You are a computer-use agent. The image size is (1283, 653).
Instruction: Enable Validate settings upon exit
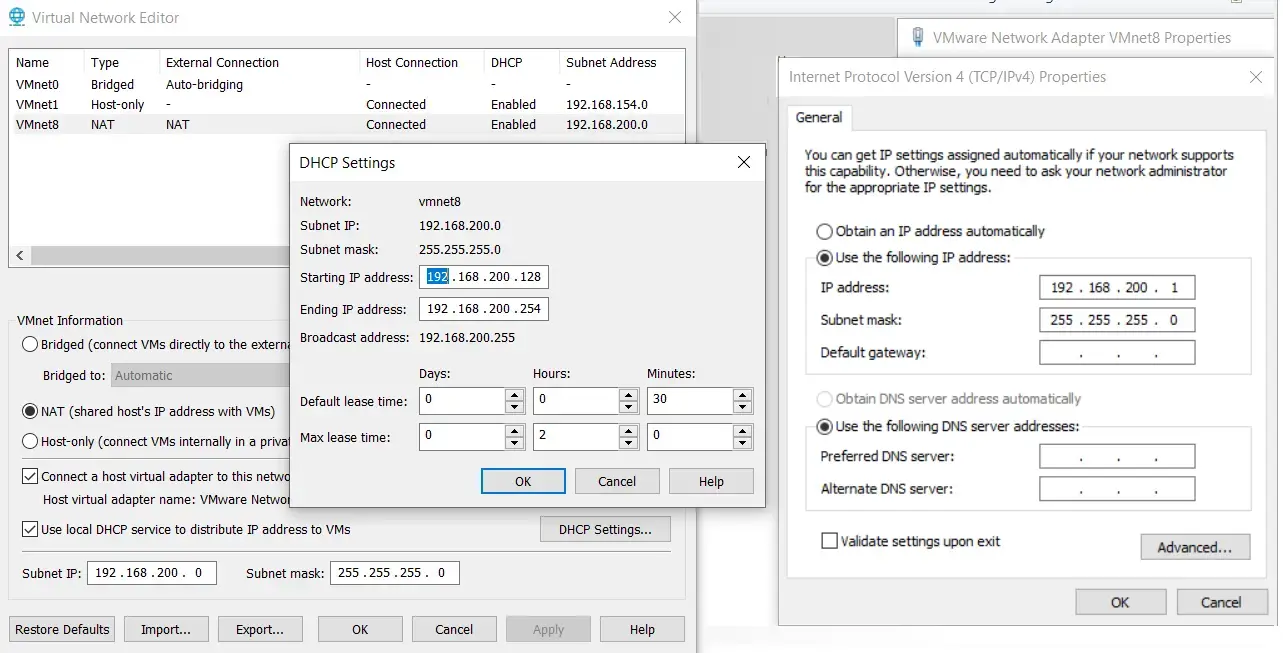pyautogui.click(x=829, y=541)
